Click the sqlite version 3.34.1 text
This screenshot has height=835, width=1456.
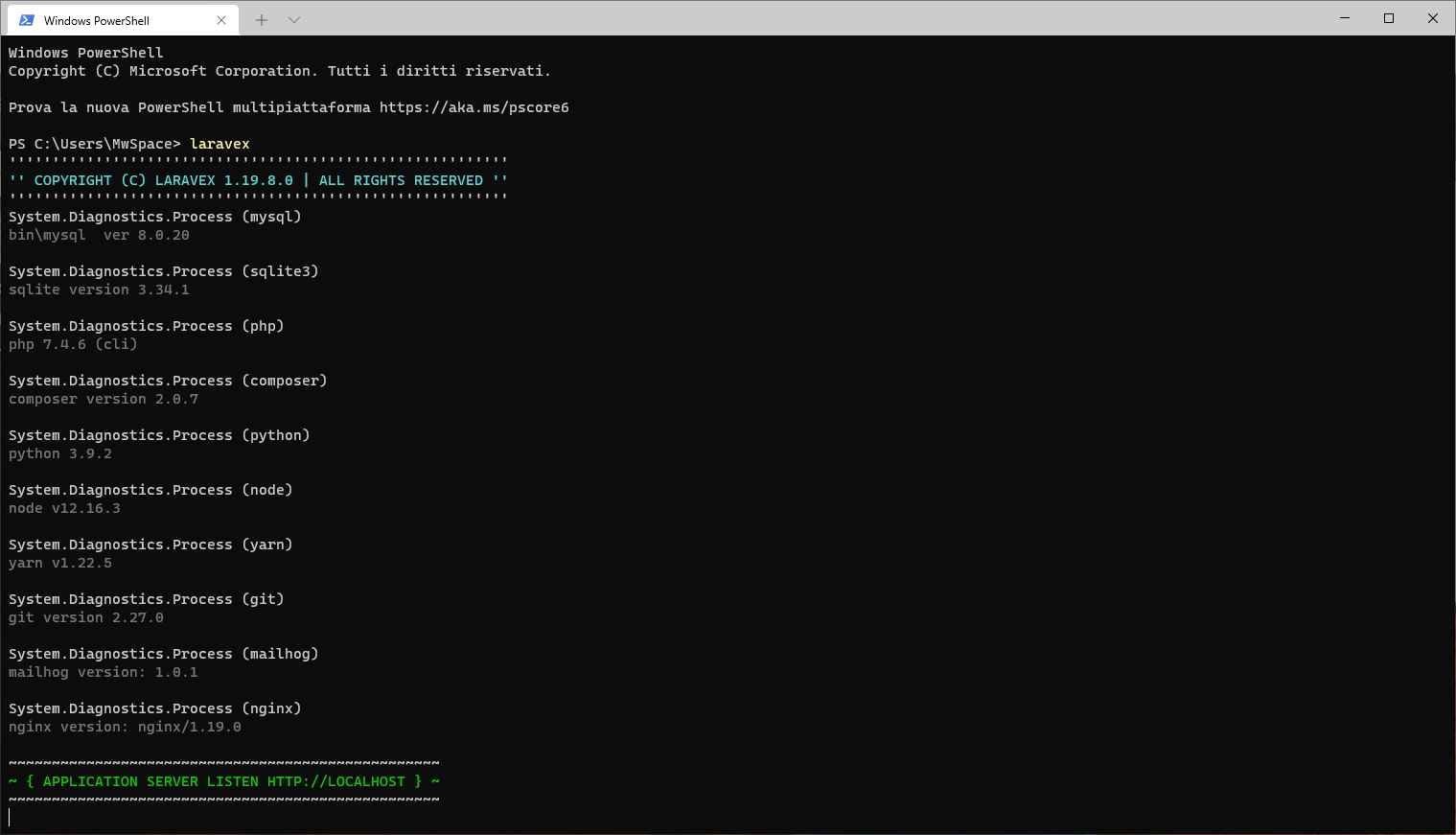click(99, 289)
